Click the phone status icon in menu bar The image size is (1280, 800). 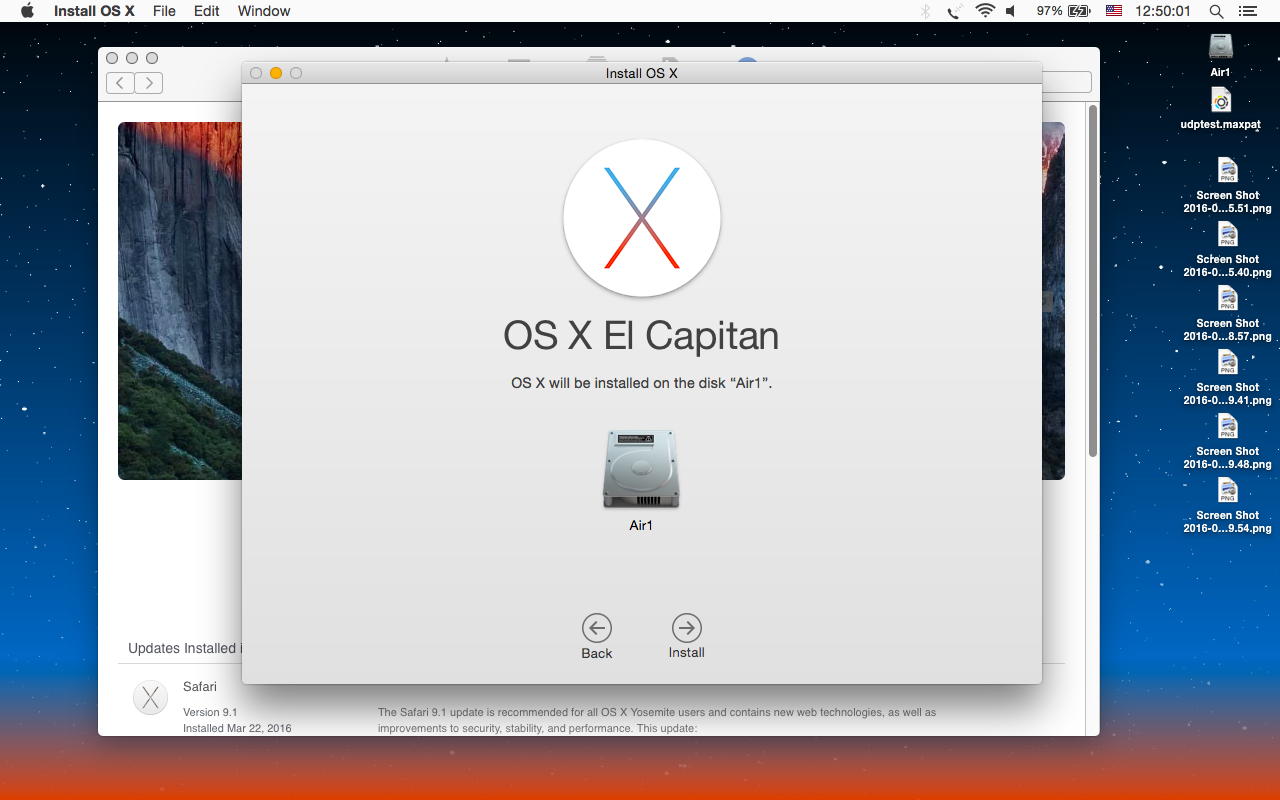(954, 11)
